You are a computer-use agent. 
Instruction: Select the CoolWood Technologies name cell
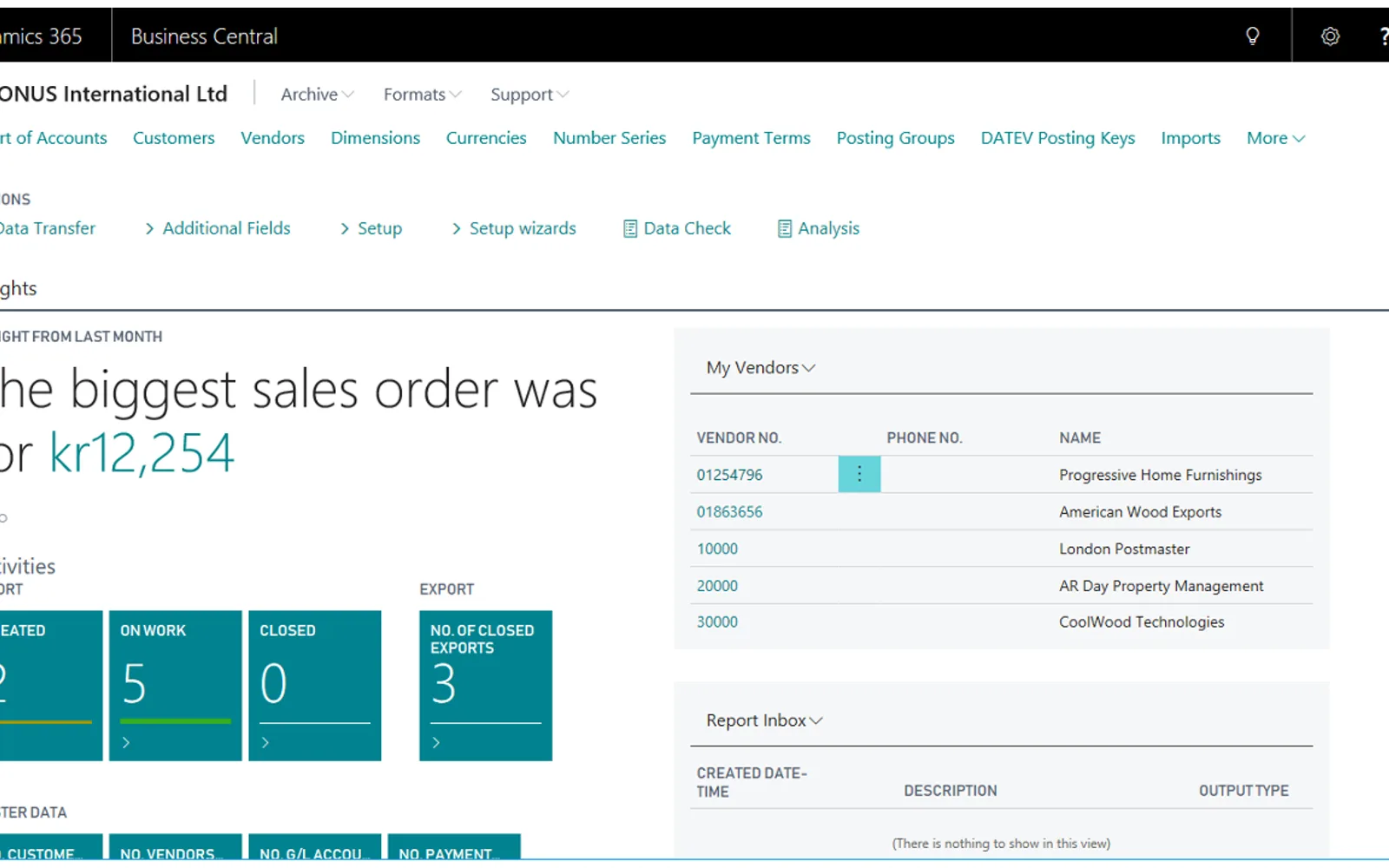(x=1142, y=622)
